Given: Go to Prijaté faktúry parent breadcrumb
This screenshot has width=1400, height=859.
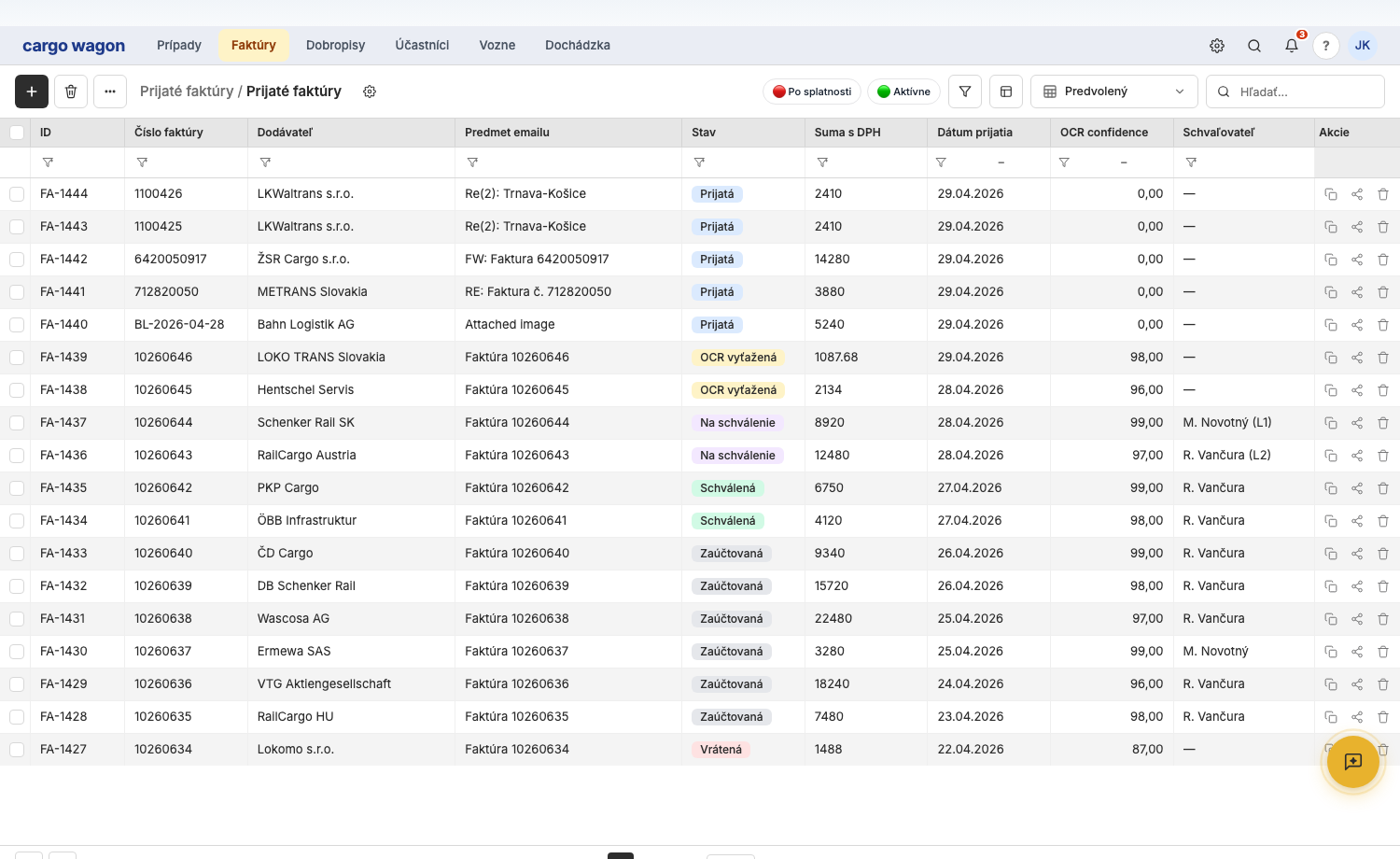Looking at the screenshot, I should pos(187,92).
